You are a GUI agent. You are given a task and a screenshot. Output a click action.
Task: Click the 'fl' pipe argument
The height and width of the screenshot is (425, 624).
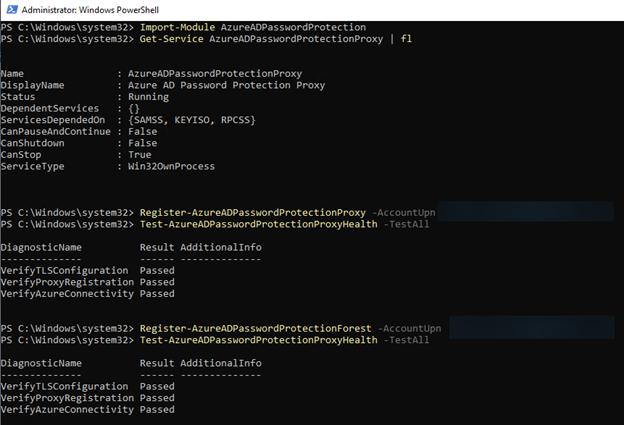coord(406,39)
